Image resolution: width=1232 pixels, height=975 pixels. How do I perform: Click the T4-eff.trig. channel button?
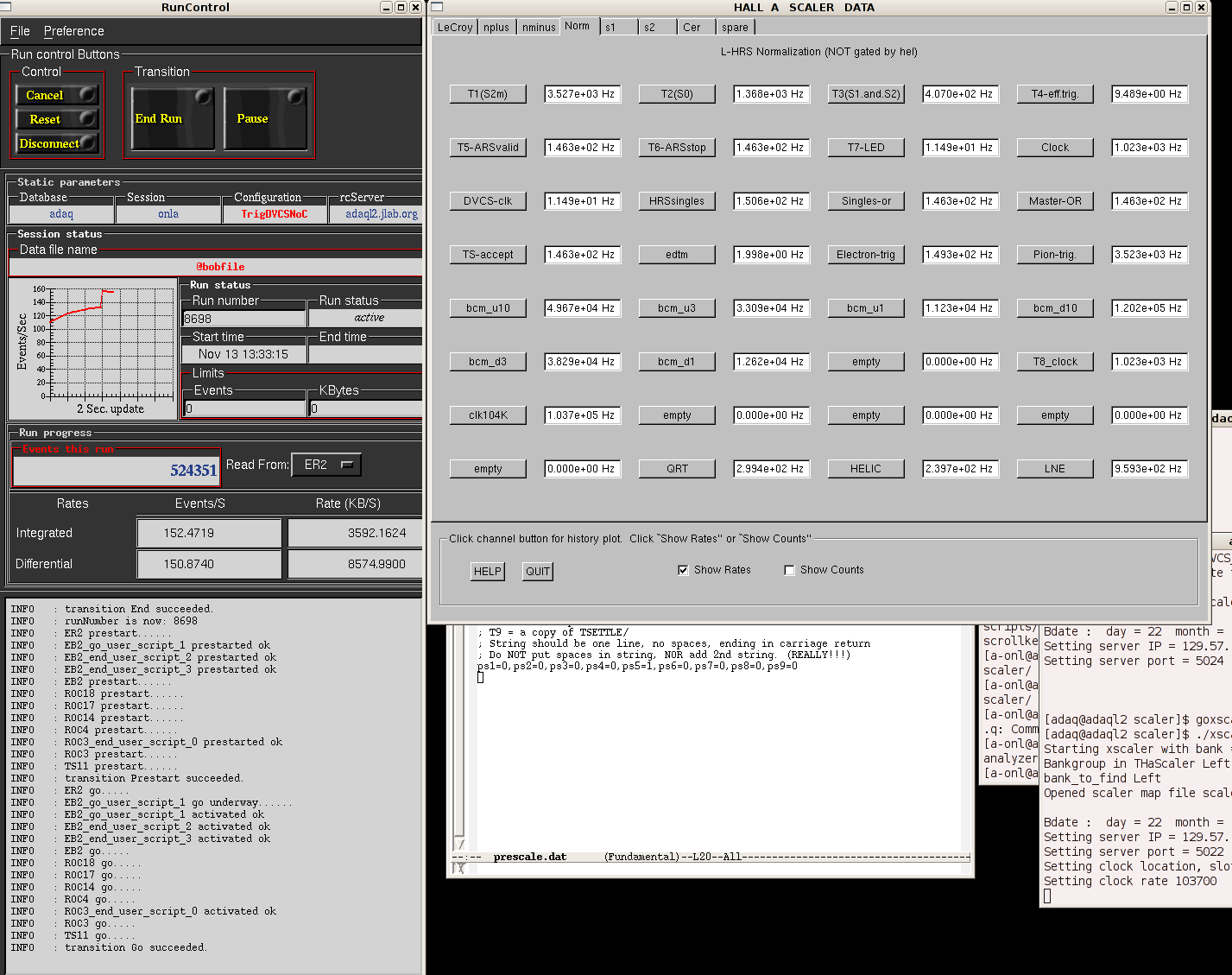click(x=1055, y=94)
